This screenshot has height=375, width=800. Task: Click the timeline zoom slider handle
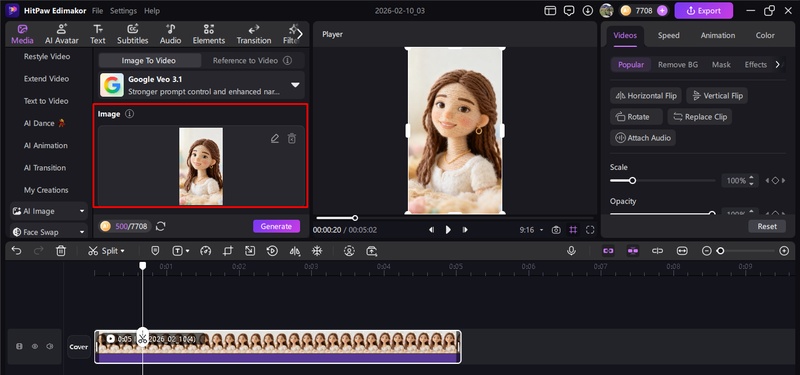[x=720, y=251]
